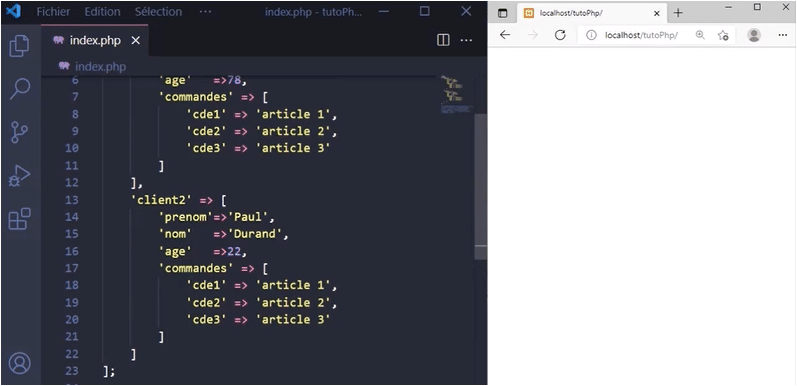797x386 pixels.
Task: Open the Edition menu
Action: click(x=102, y=12)
